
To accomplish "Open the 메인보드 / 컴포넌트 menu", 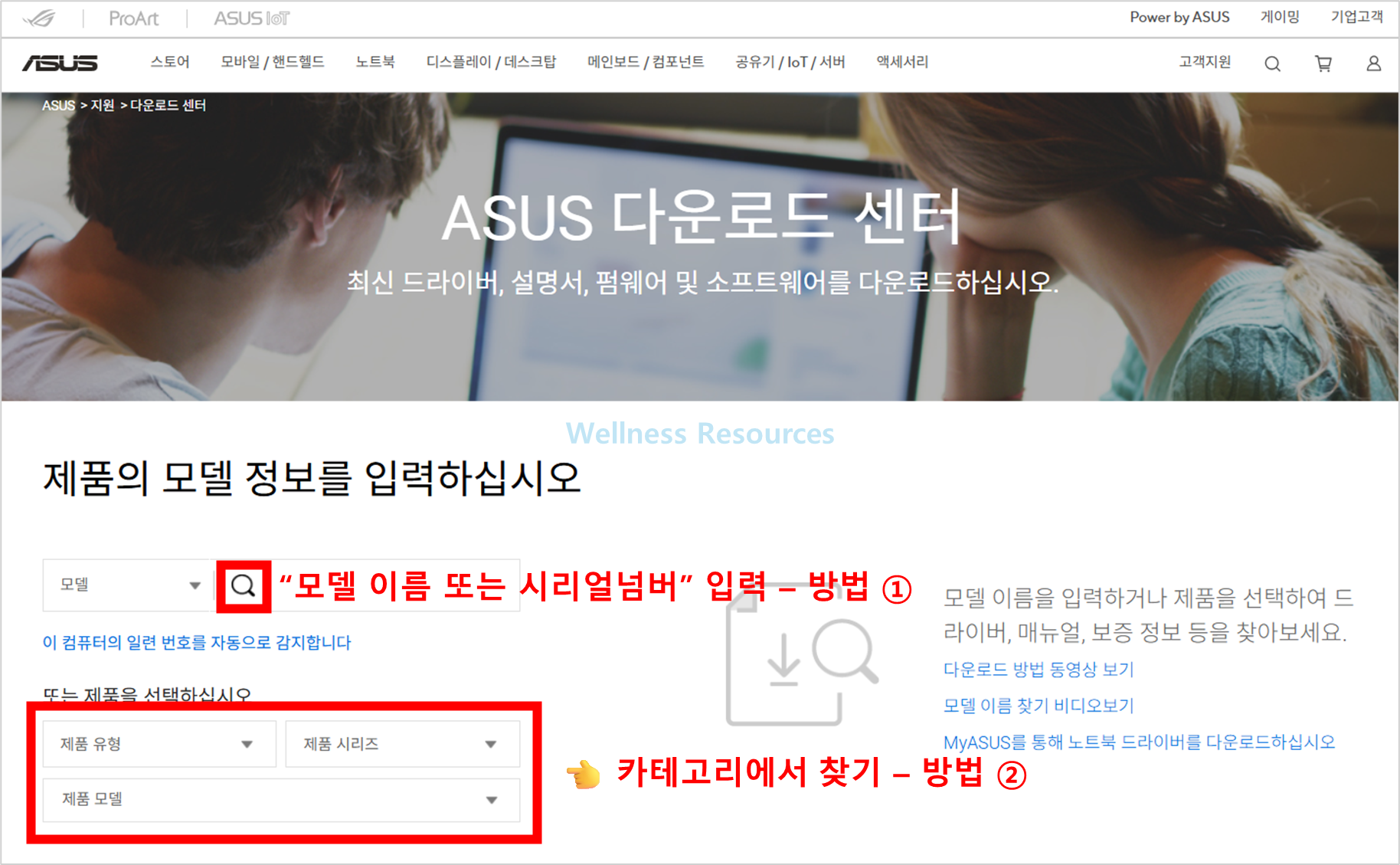I will pyautogui.click(x=646, y=62).
